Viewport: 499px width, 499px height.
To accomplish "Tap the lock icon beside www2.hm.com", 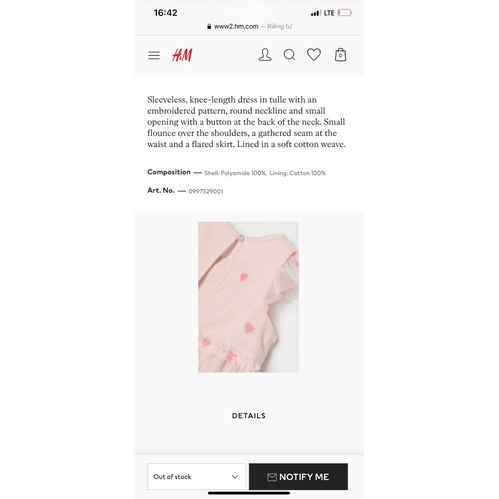I will (209, 26).
